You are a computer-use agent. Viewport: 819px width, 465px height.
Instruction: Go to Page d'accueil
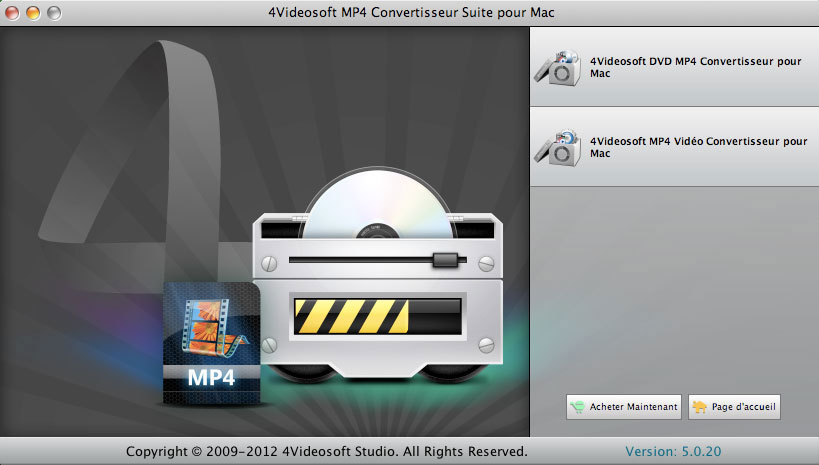coord(734,407)
